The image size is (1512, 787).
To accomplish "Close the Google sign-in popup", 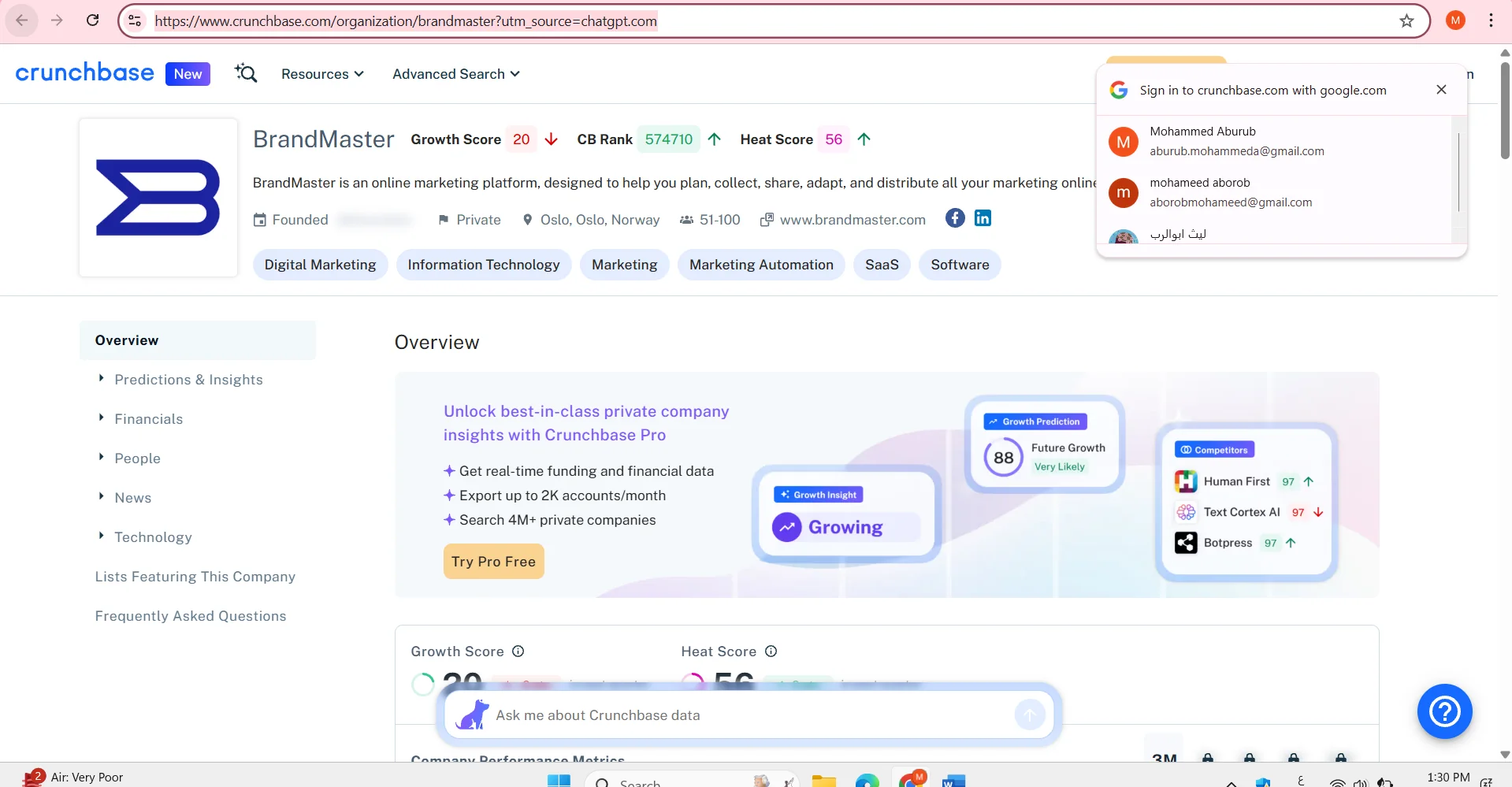I will [x=1441, y=90].
